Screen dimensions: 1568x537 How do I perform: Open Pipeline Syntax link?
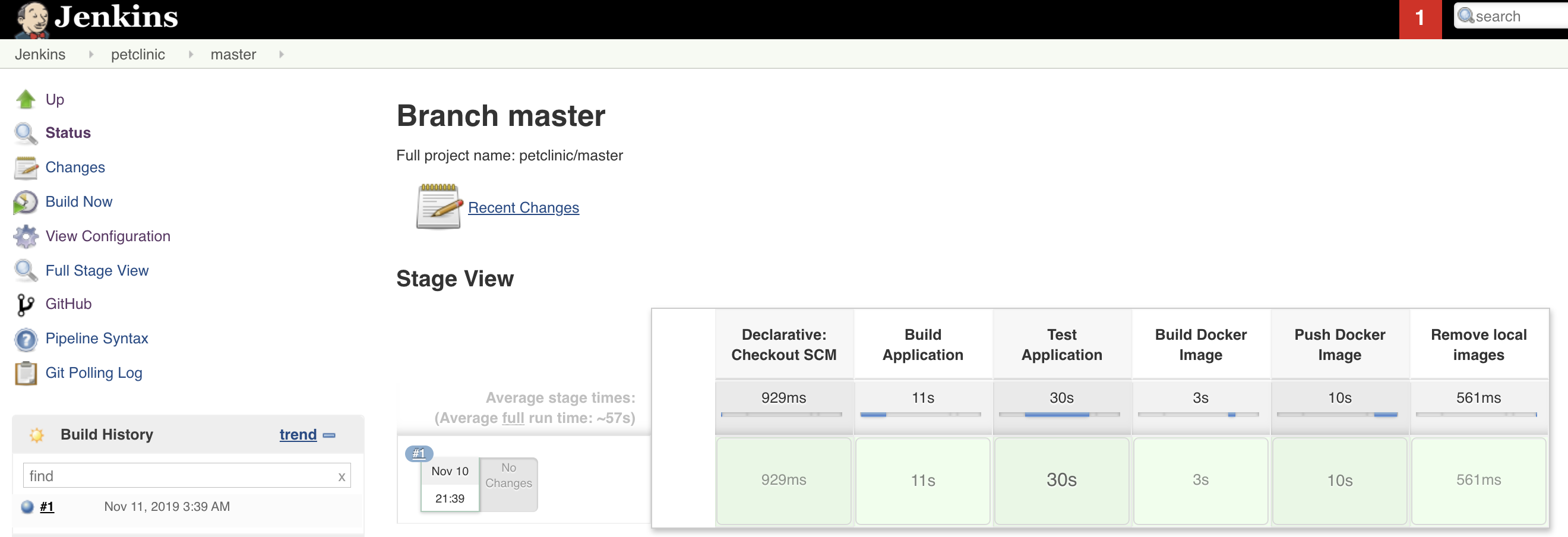coord(97,339)
